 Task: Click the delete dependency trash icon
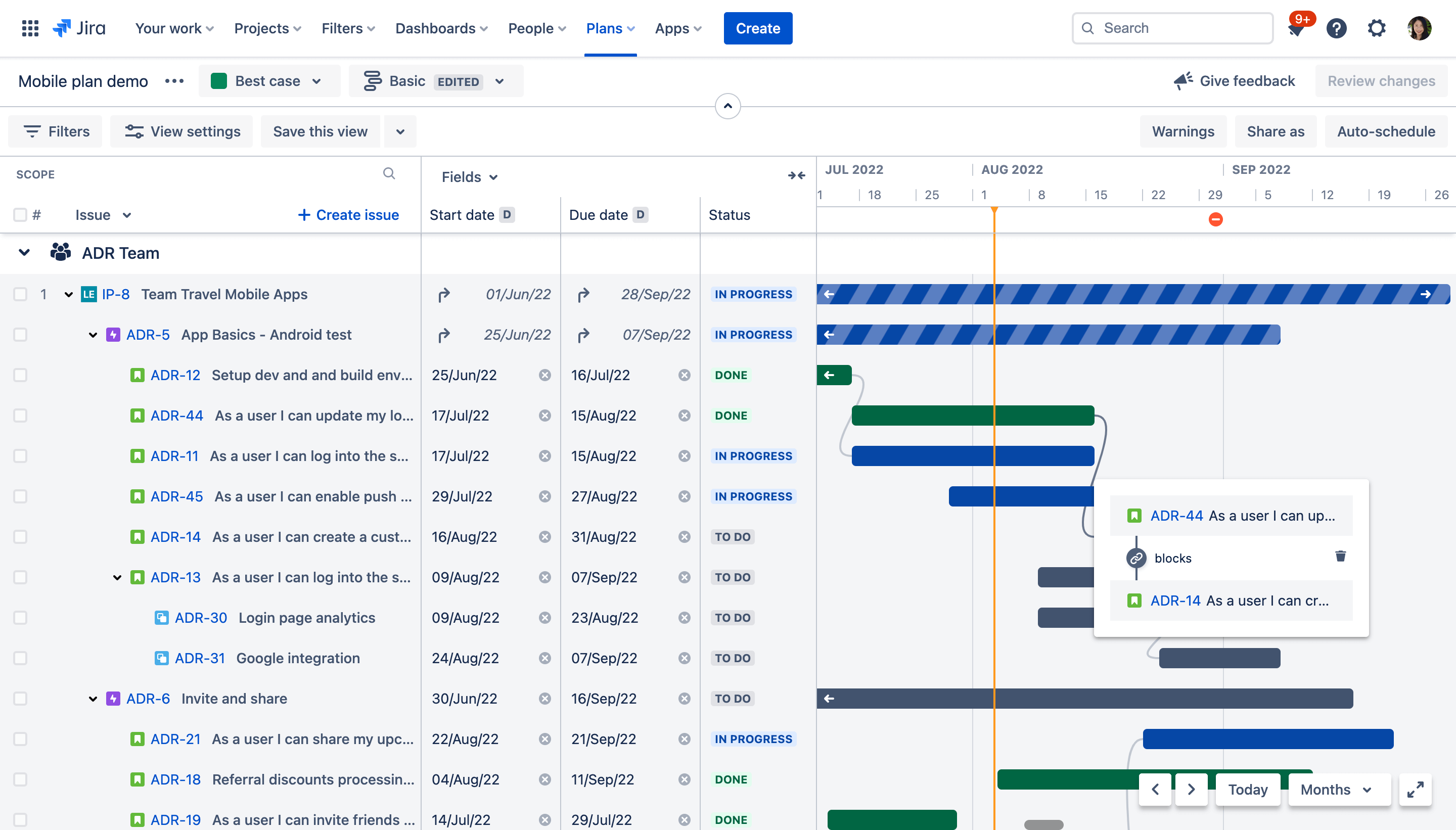(1340, 556)
